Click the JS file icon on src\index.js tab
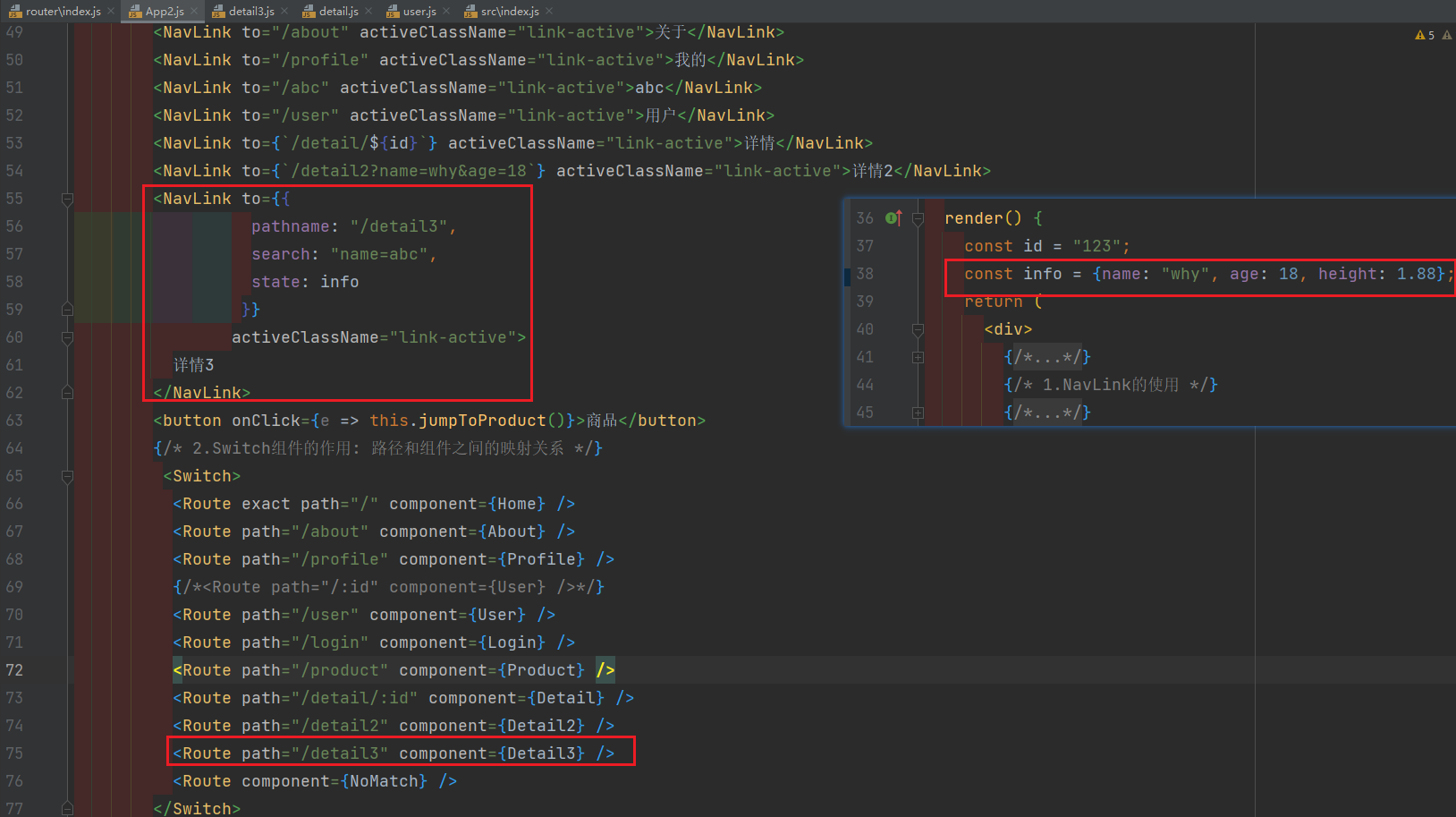Image resolution: width=1456 pixels, height=817 pixels. click(x=470, y=11)
